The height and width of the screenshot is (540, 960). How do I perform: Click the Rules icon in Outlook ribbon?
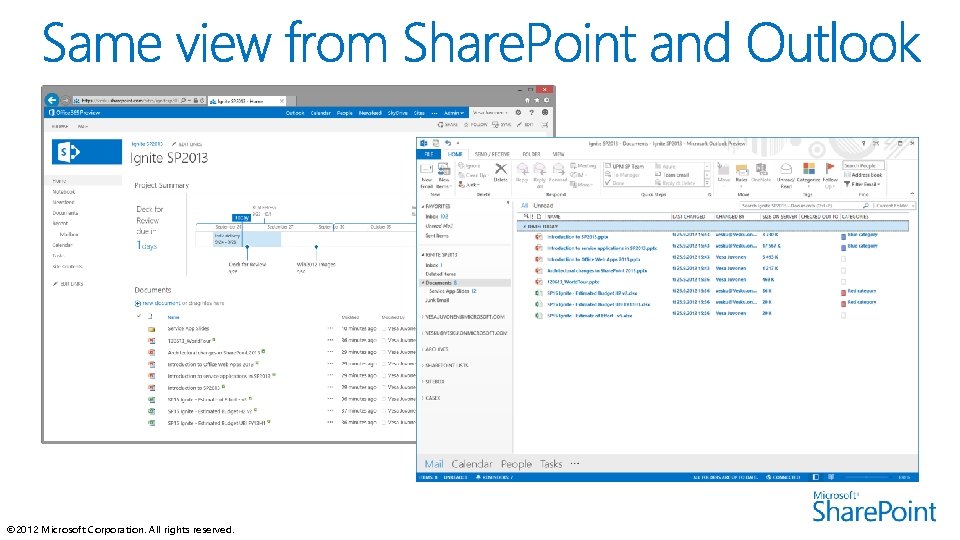pos(741,169)
